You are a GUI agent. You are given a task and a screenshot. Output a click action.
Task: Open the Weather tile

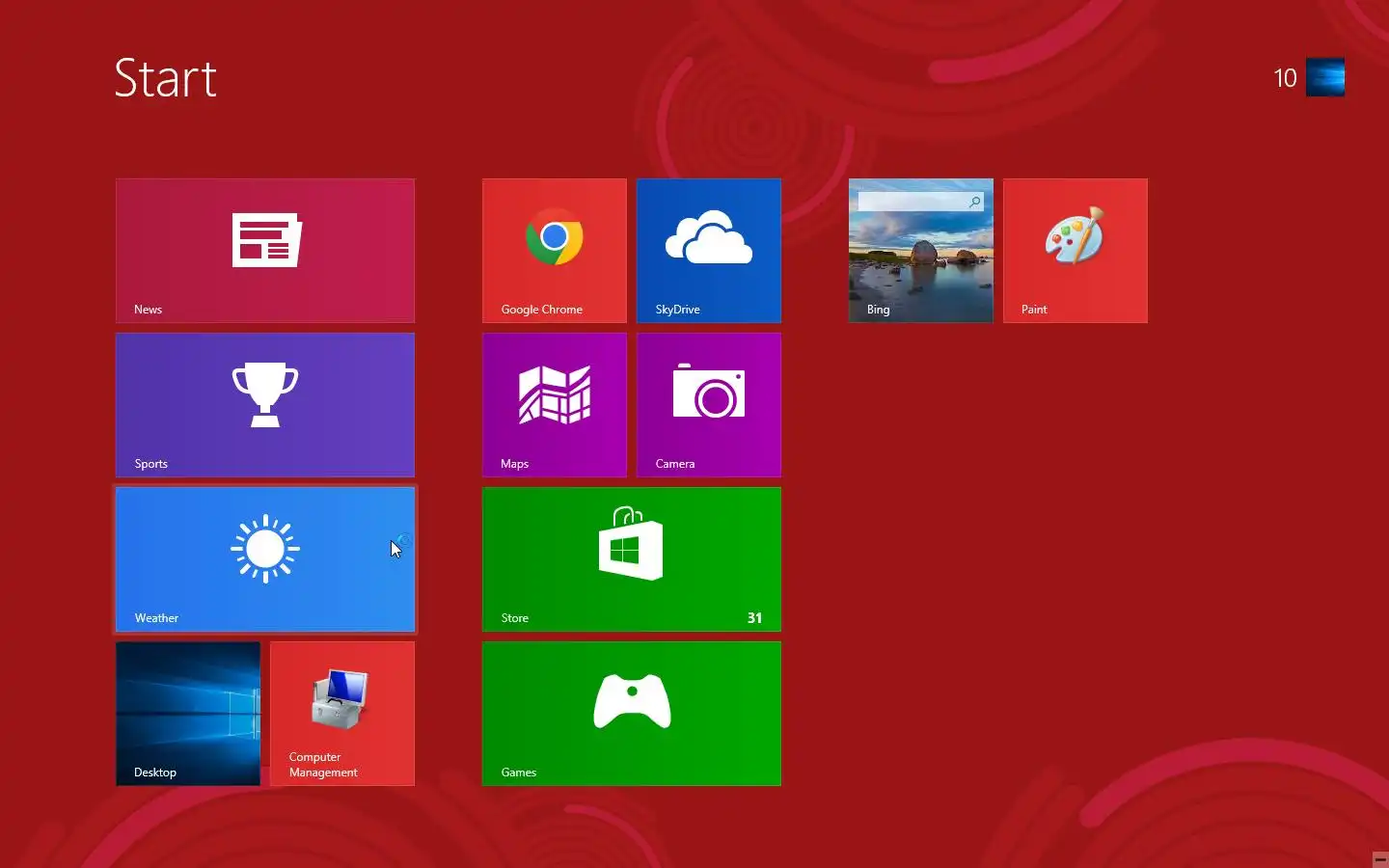[265, 559]
